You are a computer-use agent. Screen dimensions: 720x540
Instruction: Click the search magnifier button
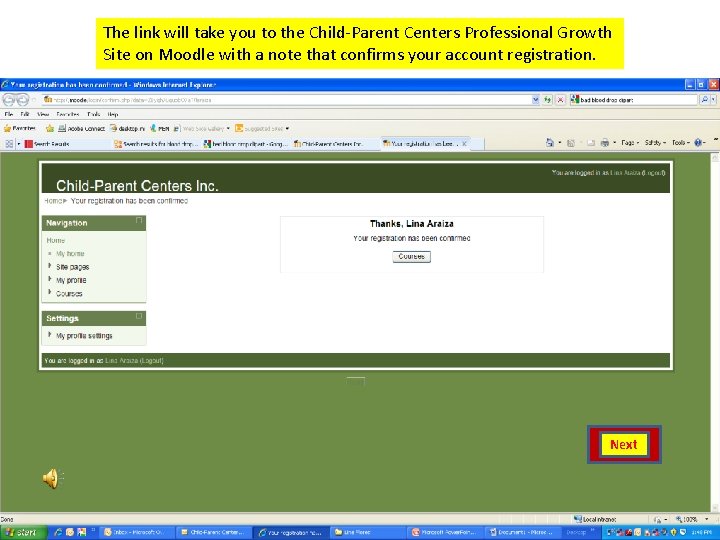704,100
